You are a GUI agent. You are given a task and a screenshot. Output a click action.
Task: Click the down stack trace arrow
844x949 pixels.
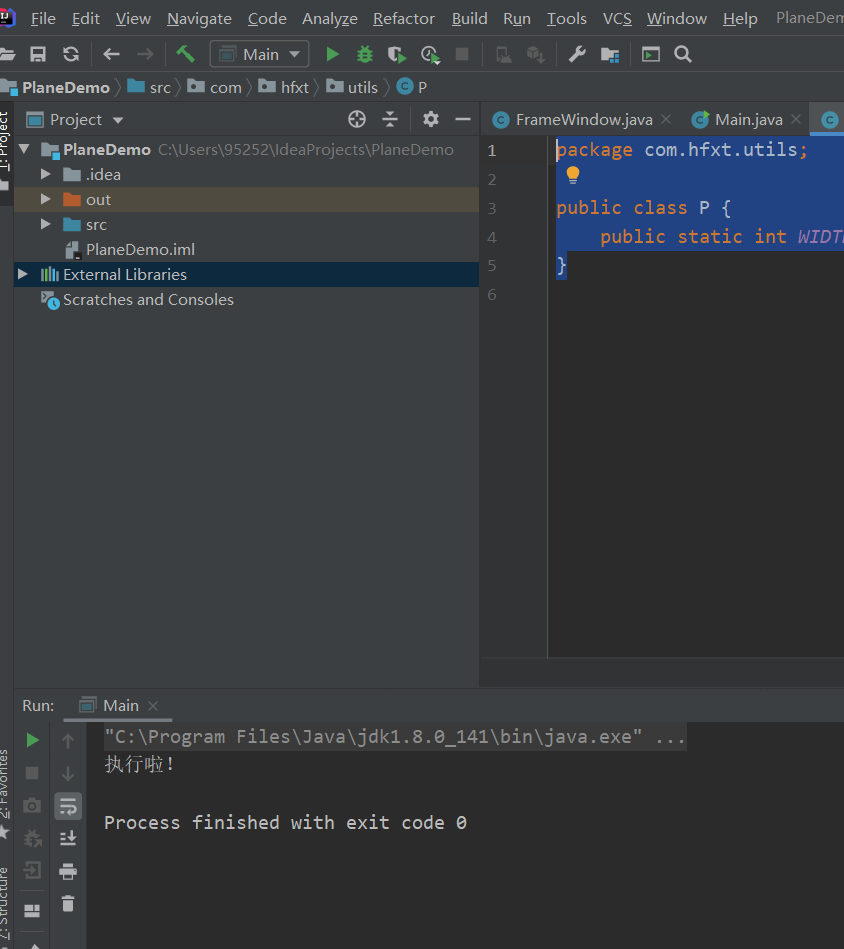tap(68, 773)
